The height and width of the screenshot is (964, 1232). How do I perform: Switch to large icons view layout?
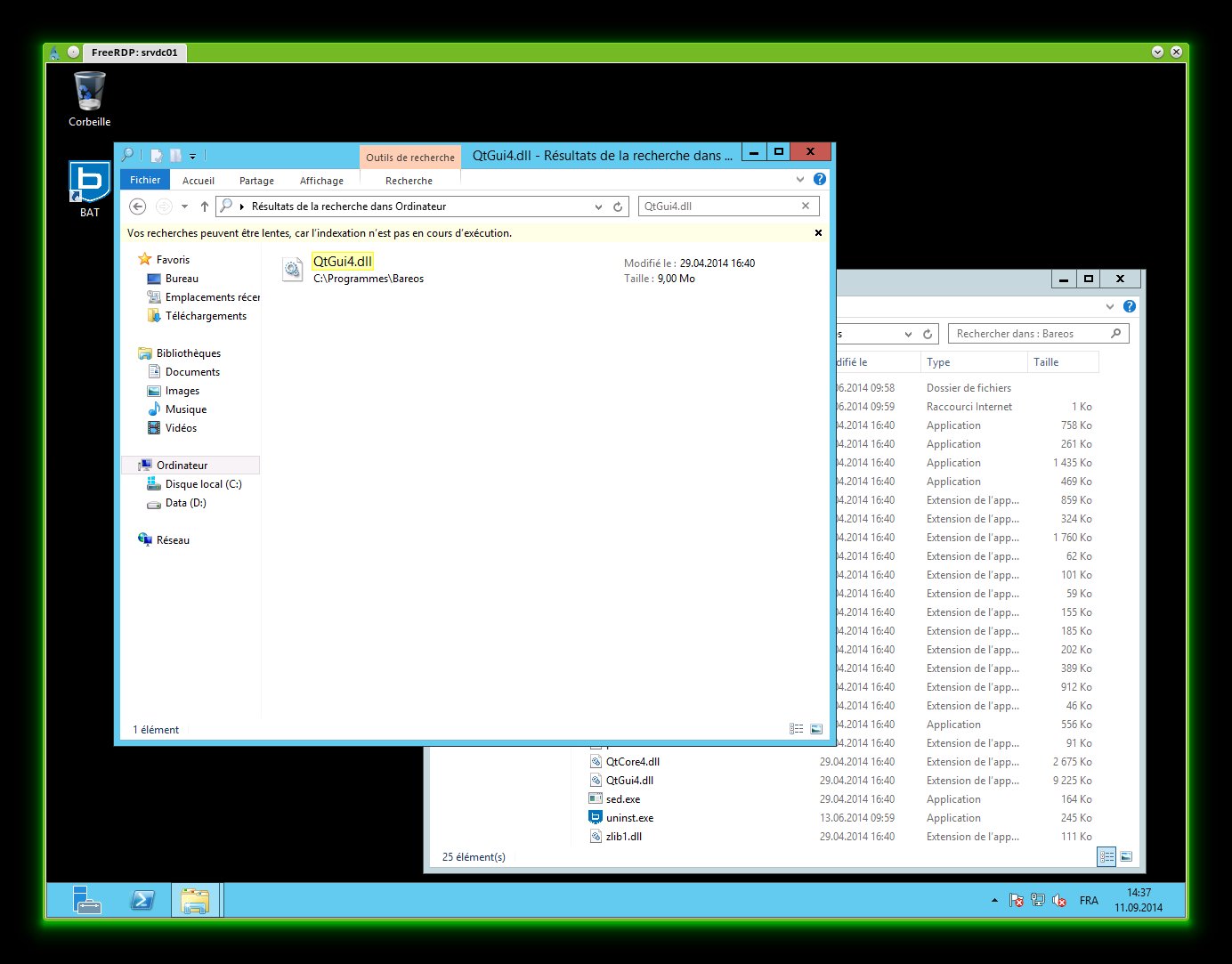pyautogui.click(x=816, y=729)
